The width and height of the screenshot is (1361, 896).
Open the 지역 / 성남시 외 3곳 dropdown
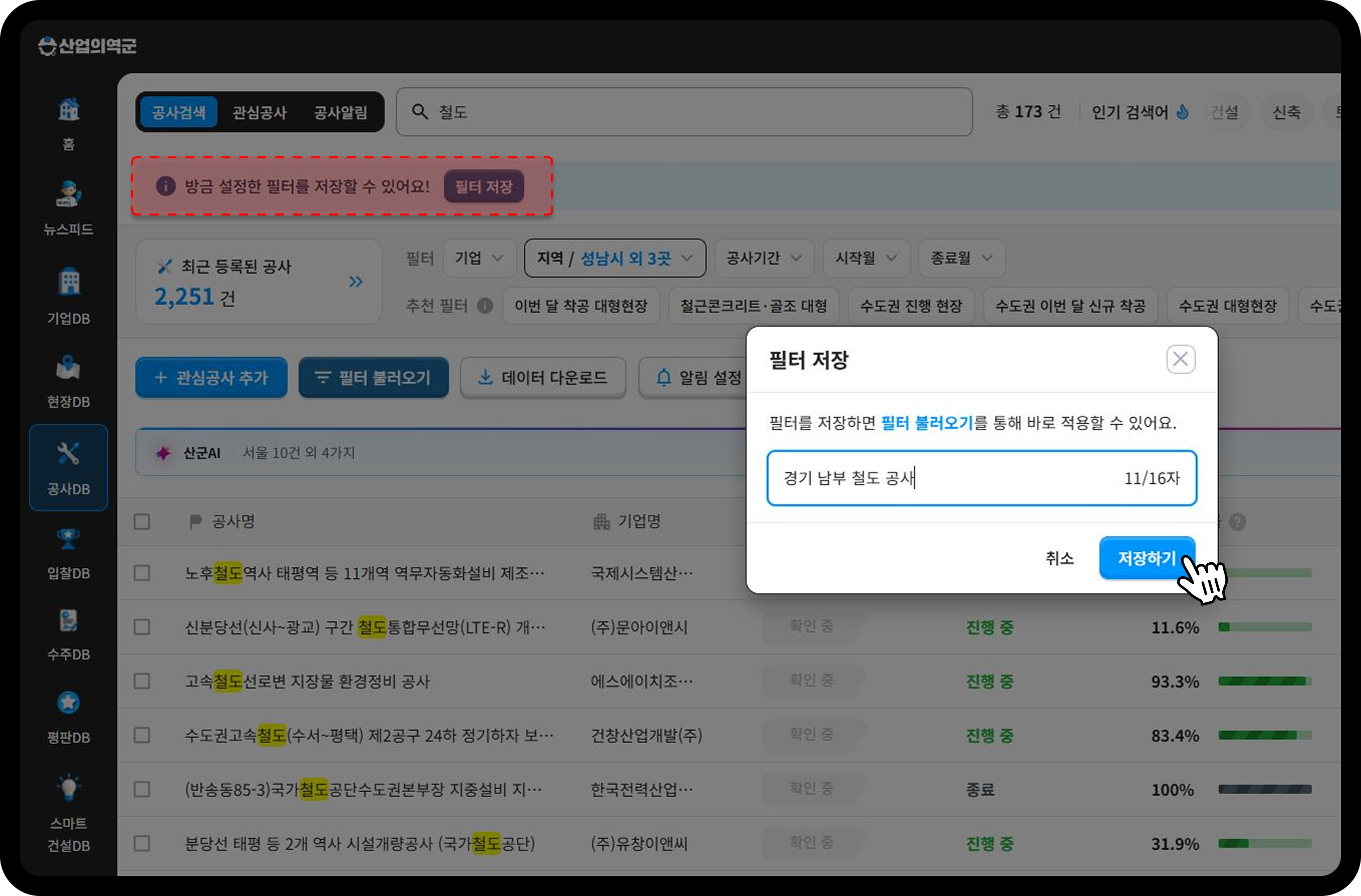click(615, 258)
